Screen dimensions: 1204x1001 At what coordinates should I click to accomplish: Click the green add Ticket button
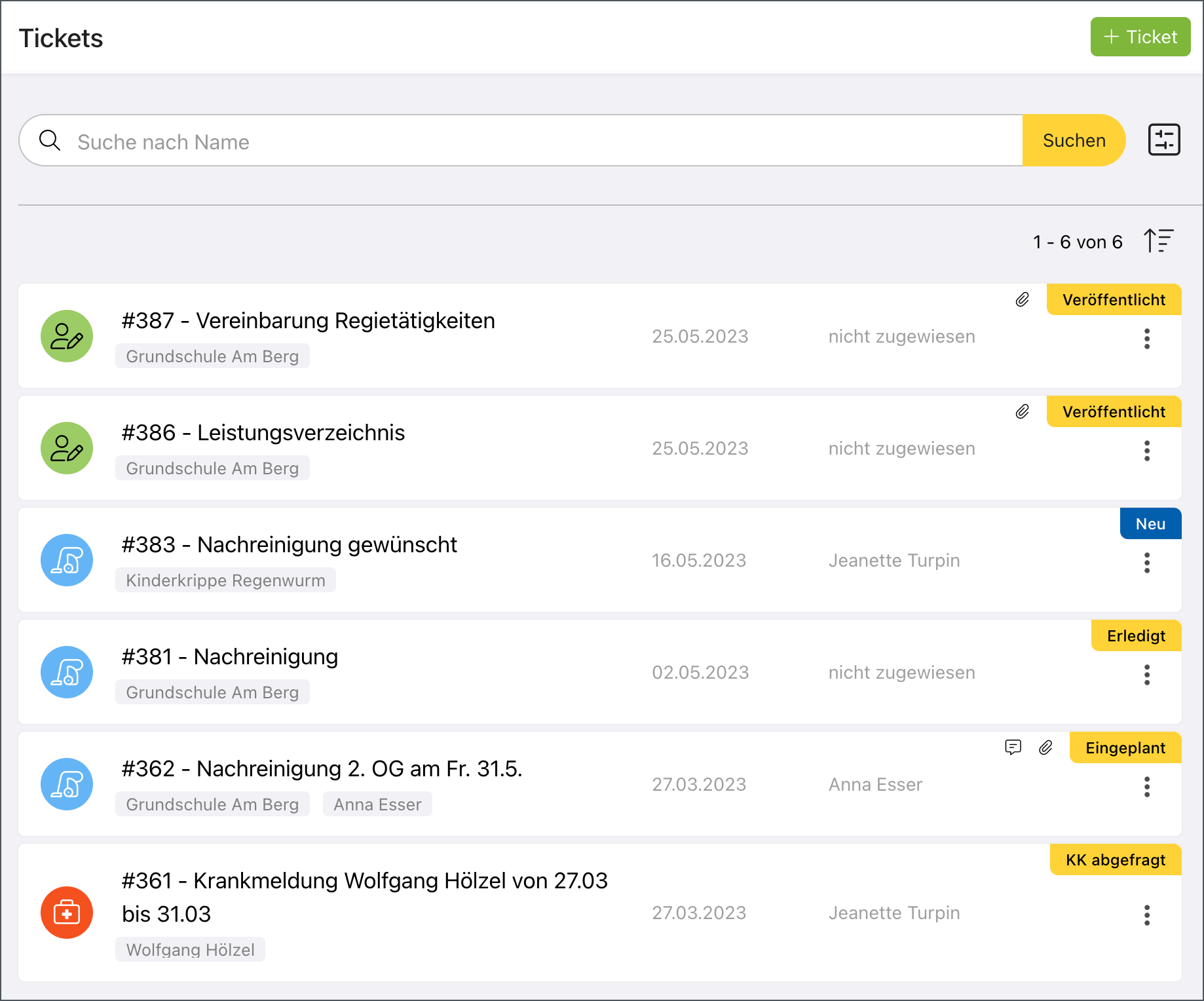pyautogui.click(x=1140, y=37)
